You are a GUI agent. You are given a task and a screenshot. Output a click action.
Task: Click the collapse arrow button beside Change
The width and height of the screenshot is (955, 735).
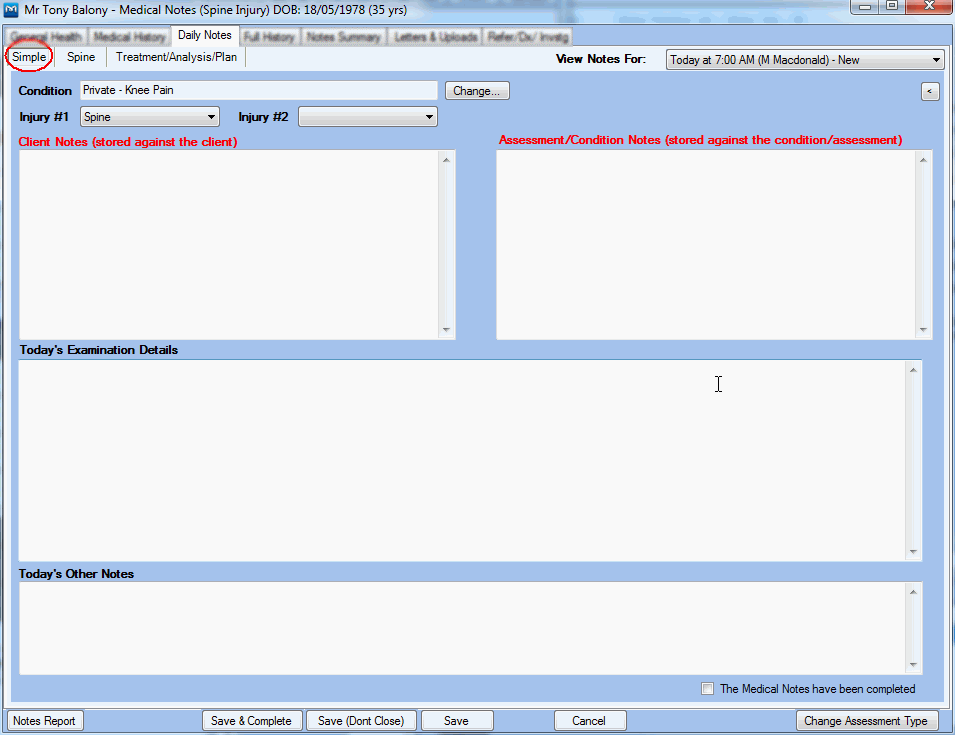pos(930,91)
